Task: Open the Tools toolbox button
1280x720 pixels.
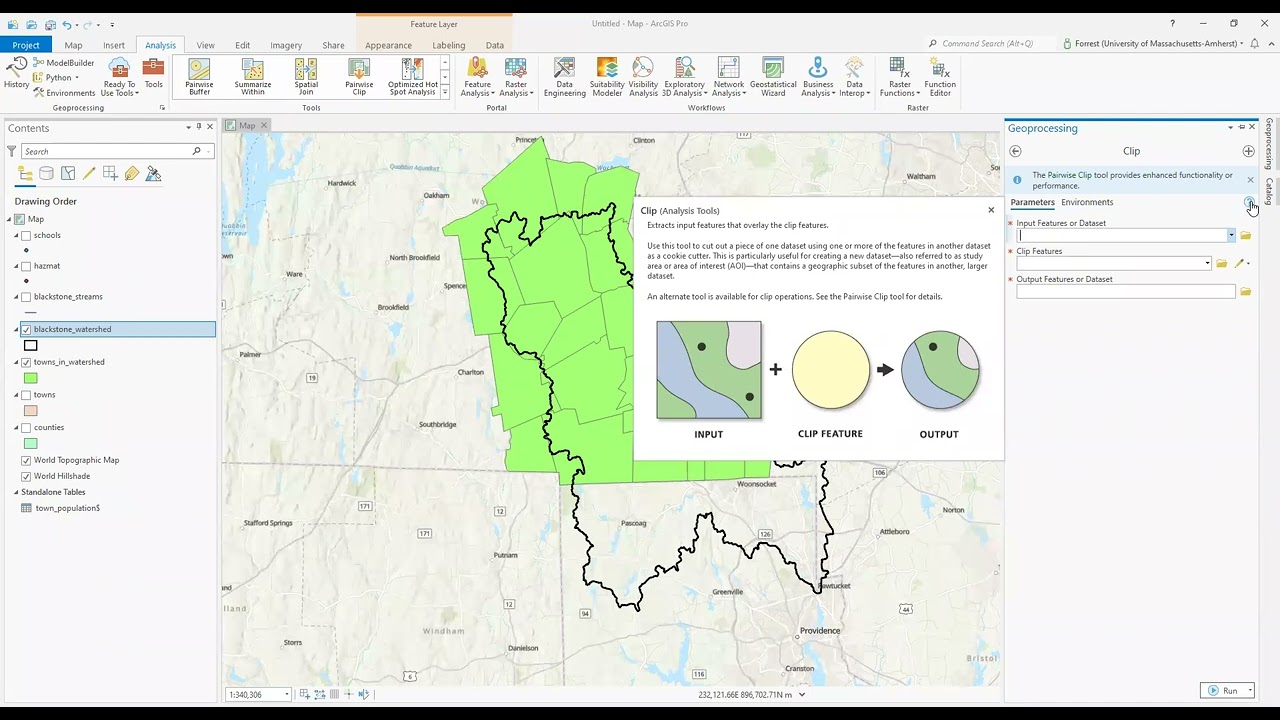Action: click(153, 75)
